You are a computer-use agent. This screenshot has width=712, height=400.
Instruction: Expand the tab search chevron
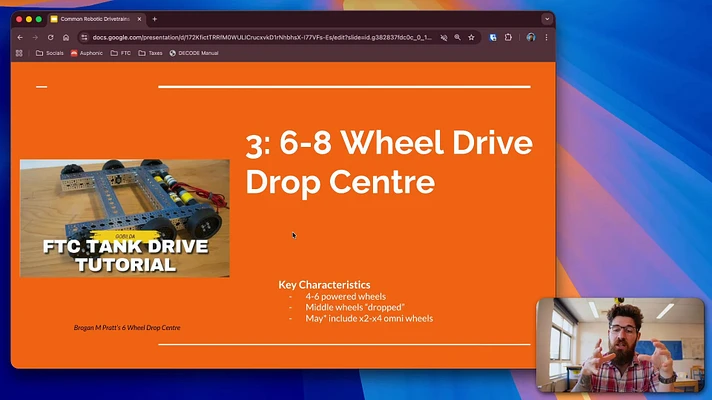547,19
